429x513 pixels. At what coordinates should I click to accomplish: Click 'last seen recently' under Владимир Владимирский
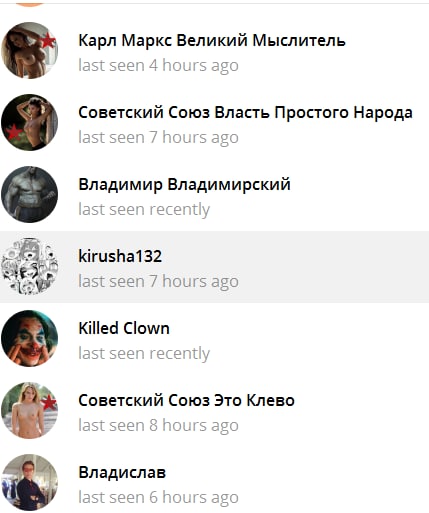[x=144, y=210]
